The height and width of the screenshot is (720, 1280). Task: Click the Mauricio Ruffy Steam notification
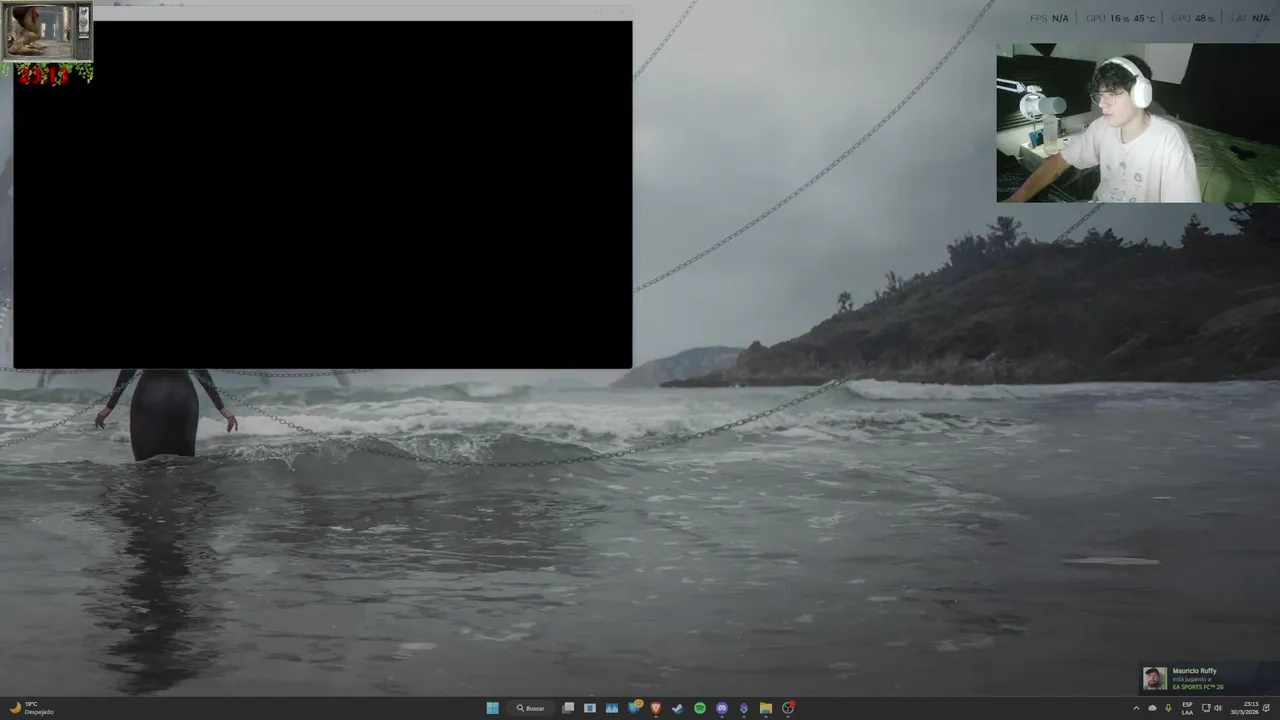1209,679
